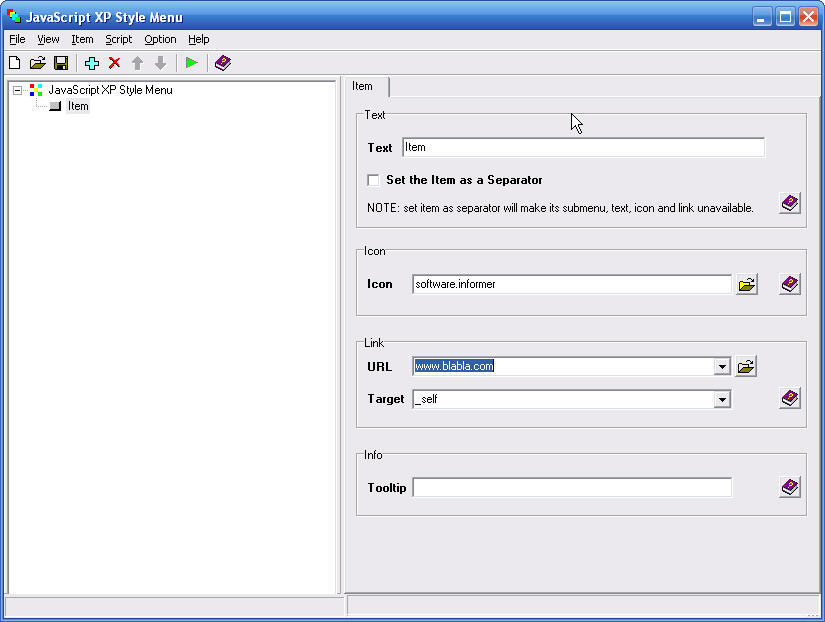Image resolution: width=825 pixels, height=622 pixels.
Task: Open the View menu
Action: (48, 39)
